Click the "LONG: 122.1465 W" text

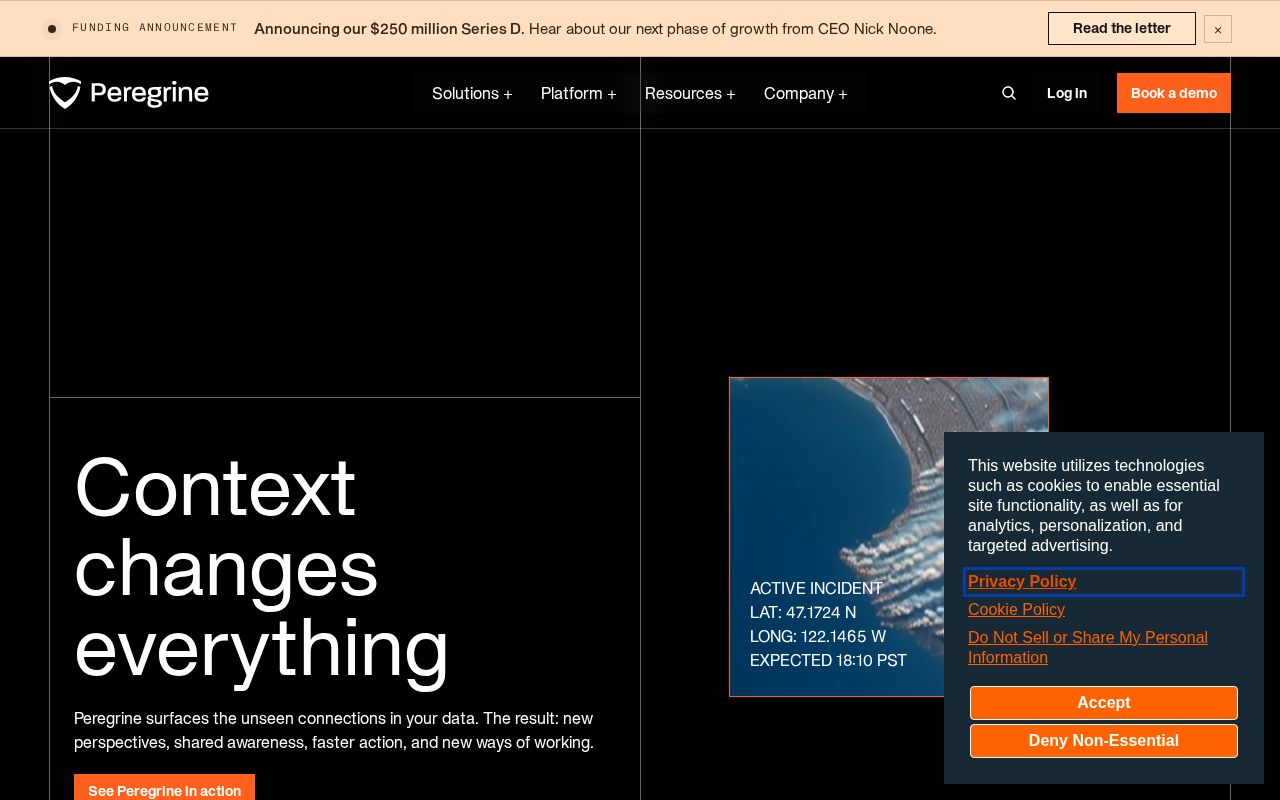(x=818, y=636)
